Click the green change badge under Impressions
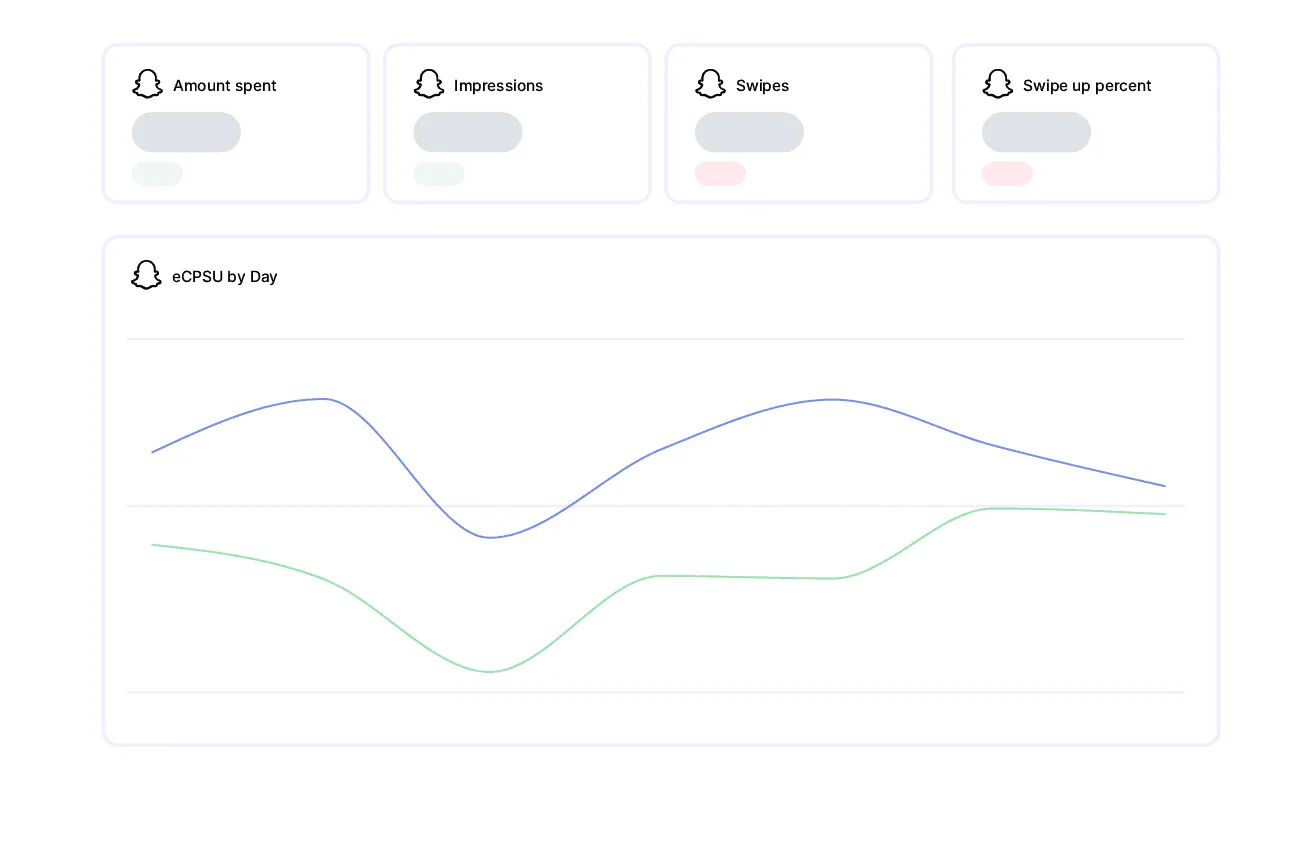Screen dimensions: 1313x861 [439, 174]
